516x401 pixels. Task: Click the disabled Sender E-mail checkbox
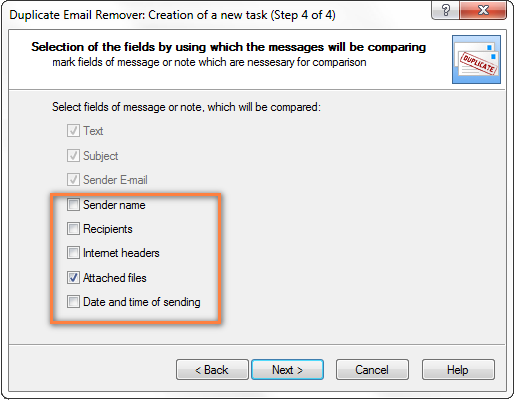point(73,180)
